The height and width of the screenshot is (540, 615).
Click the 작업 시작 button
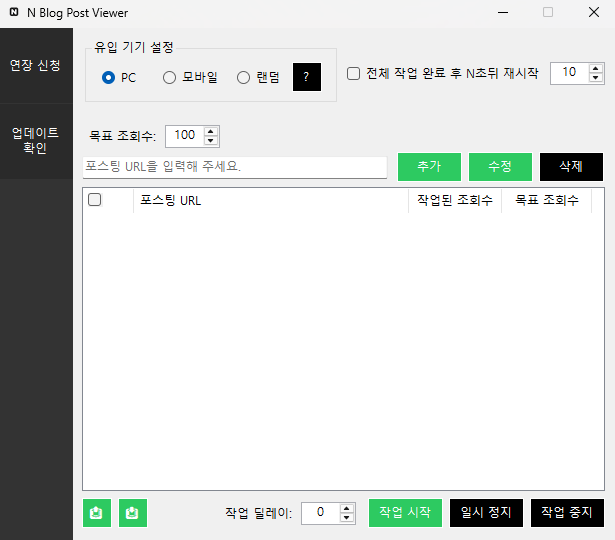(405, 513)
